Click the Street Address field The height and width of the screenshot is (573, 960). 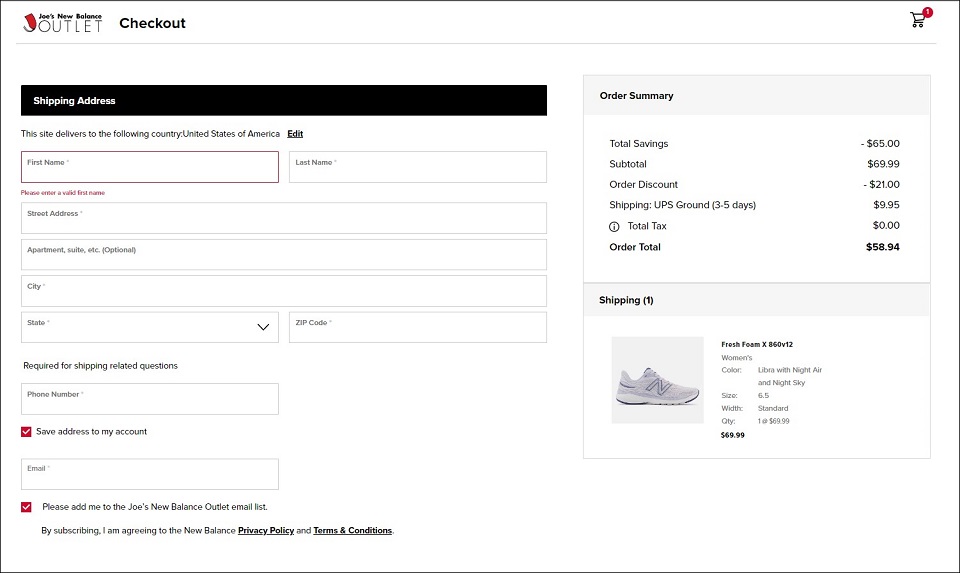pyautogui.click(x=284, y=218)
